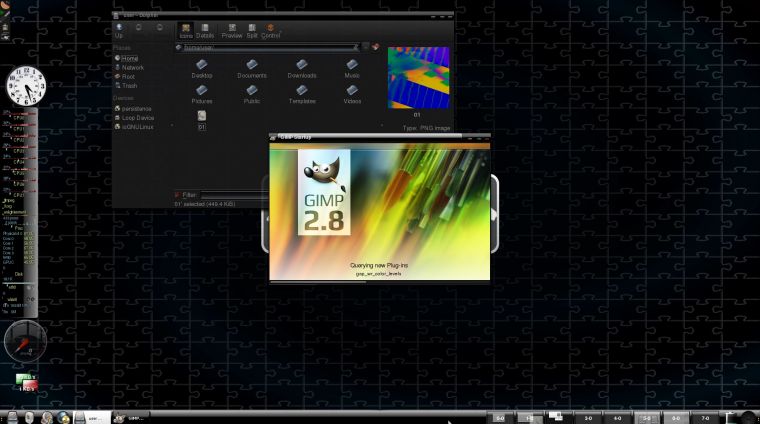Click the '01 selected (449.4 KiB)' status text

[205, 204]
